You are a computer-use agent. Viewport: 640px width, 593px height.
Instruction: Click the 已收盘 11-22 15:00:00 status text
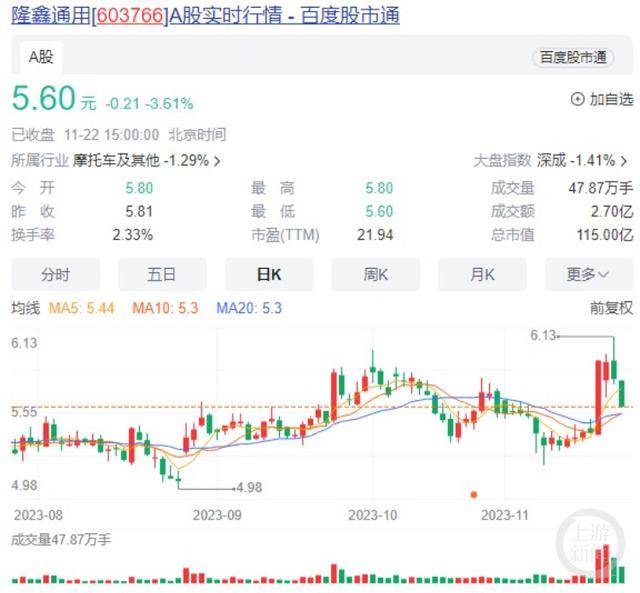click(x=118, y=135)
